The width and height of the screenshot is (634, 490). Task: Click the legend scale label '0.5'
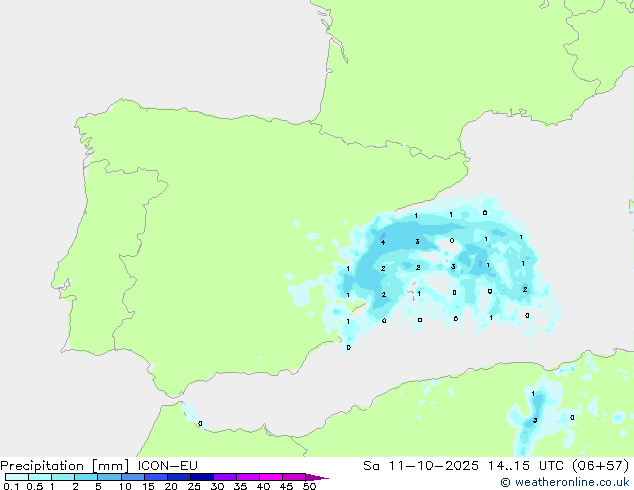[x=35, y=486]
